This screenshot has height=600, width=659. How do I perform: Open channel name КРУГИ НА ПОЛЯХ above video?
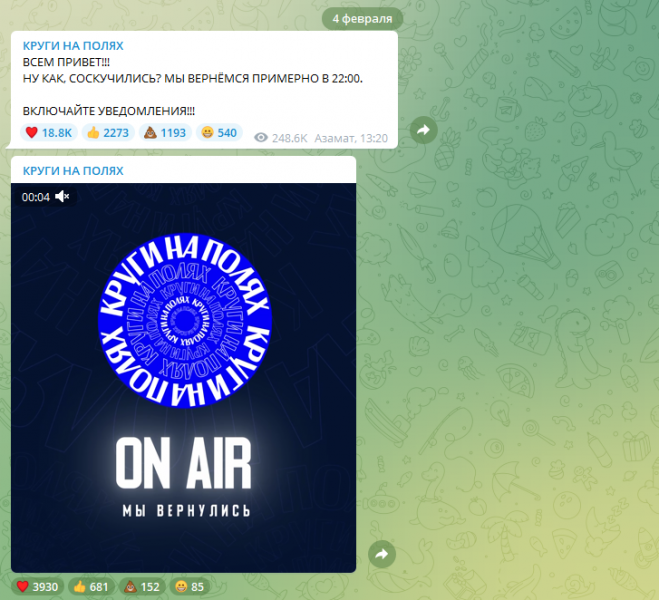click(73, 171)
